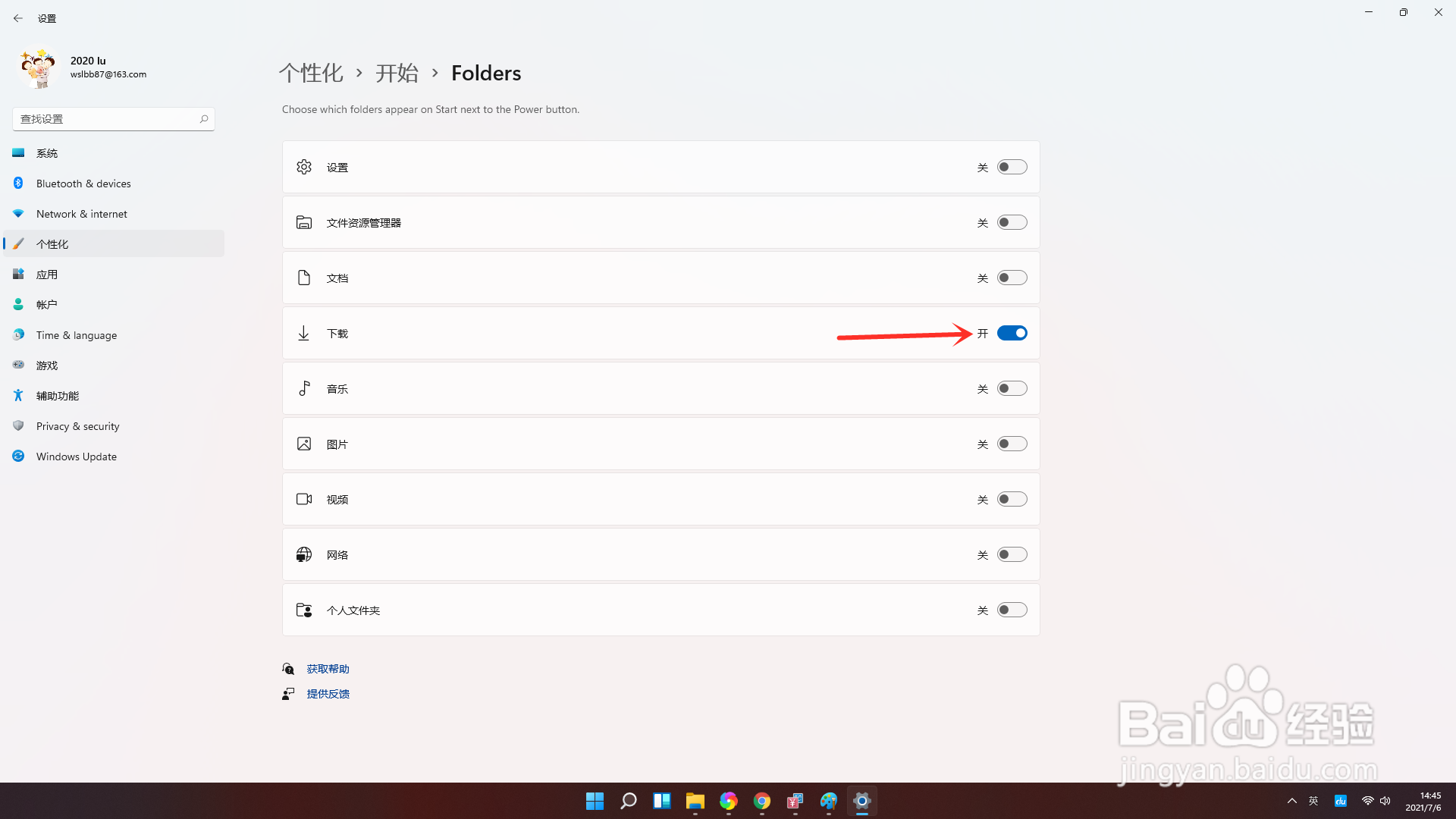This screenshot has width=1456, height=819.
Task: Select Time & language in sidebar
Action: coord(77,334)
